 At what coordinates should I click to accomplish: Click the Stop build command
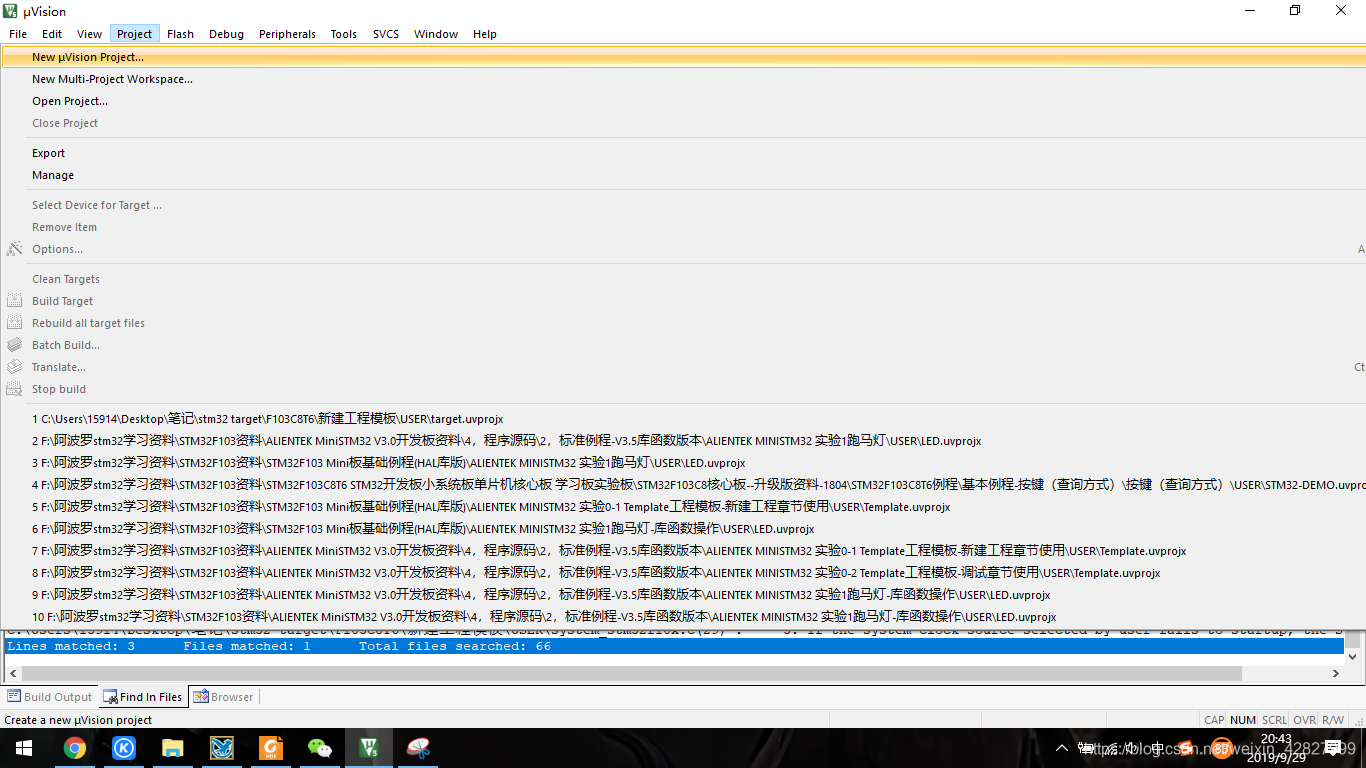tap(683, 389)
